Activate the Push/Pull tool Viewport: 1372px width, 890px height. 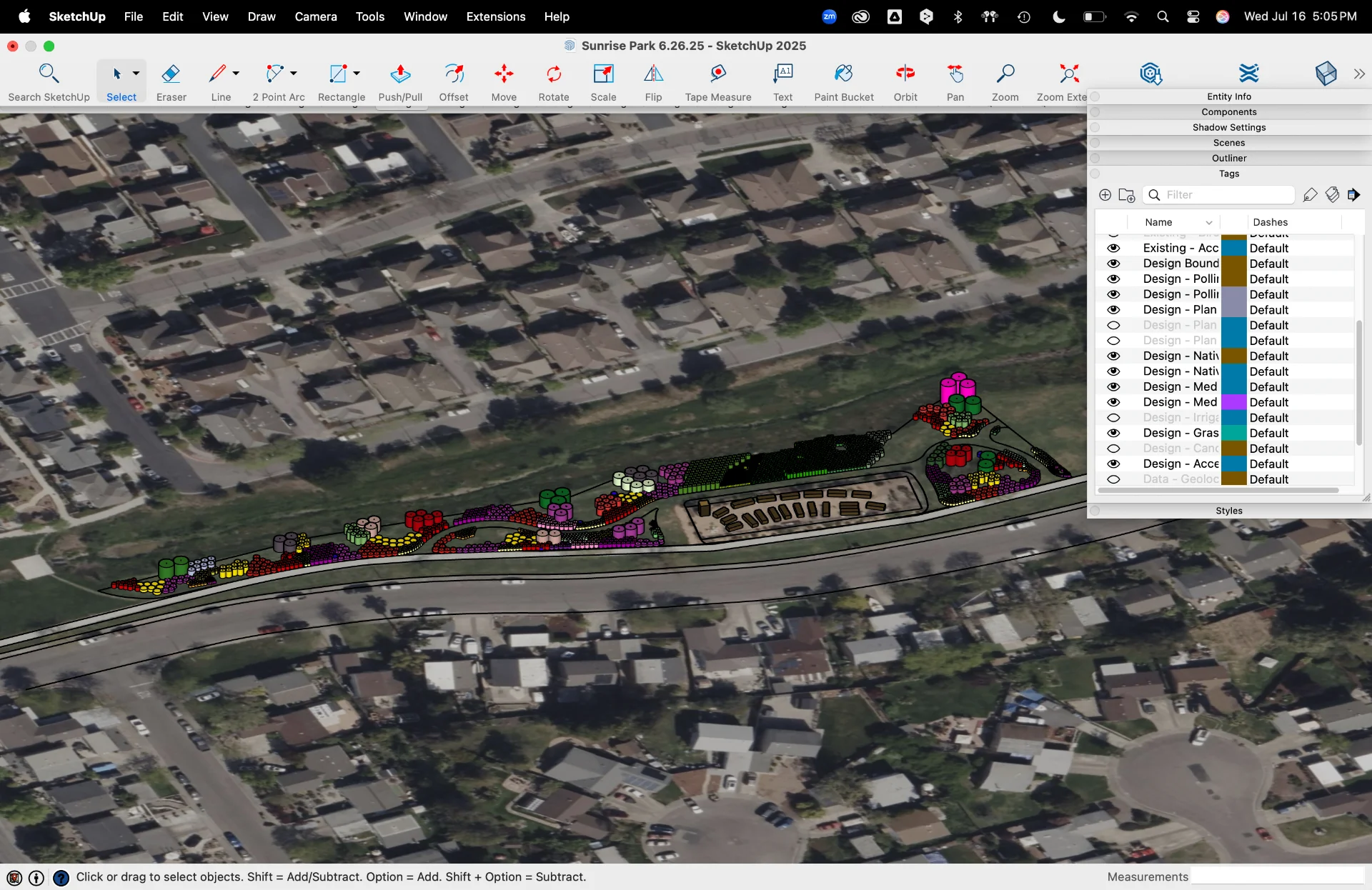click(x=400, y=82)
